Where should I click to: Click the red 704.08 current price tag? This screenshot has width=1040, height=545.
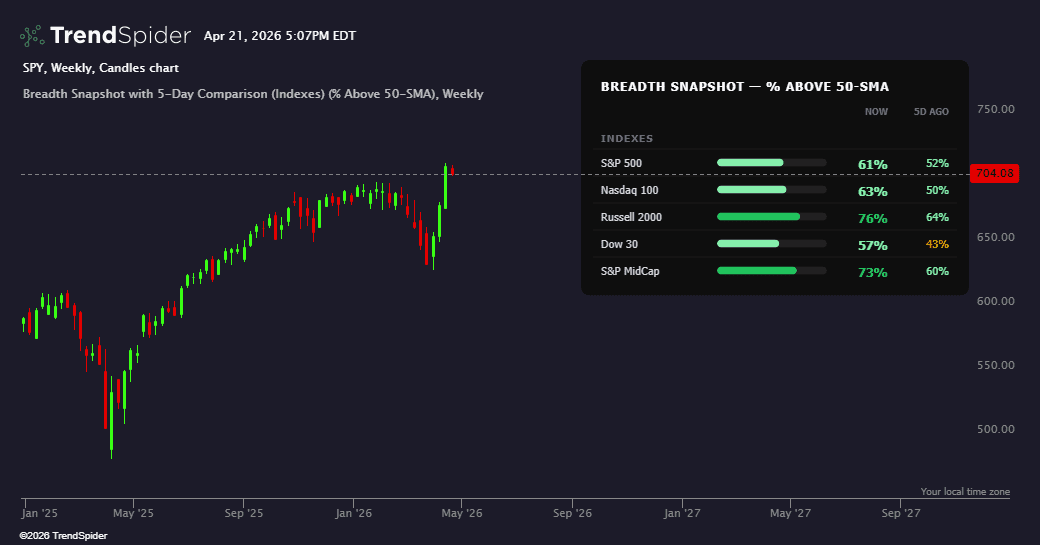pos(994,174)
